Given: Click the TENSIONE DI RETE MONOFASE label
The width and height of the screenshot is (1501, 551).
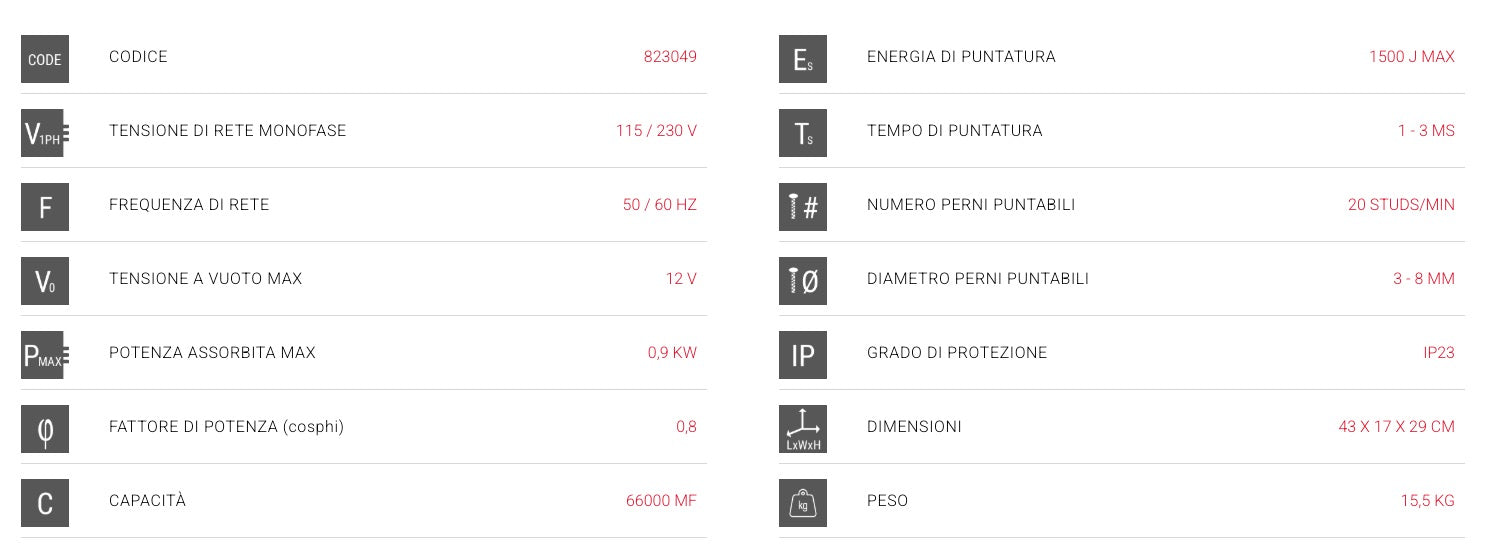Looking at the screenshot, I should [x=227, y=131].
